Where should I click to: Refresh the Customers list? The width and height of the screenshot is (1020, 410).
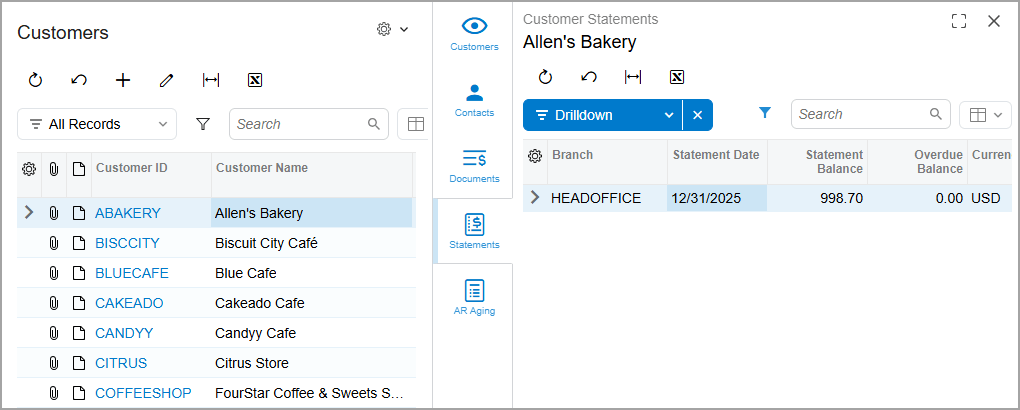pyautogui.click(x=35, y=80)
